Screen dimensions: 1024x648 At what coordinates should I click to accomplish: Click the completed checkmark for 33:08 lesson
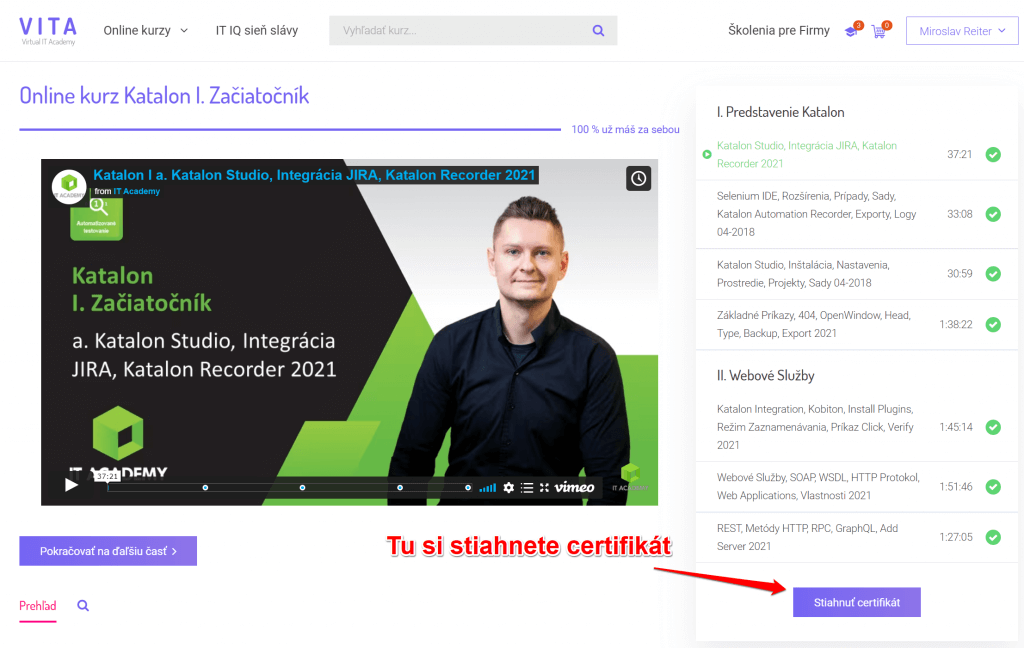pyautogui.click(x=993, y=214)
